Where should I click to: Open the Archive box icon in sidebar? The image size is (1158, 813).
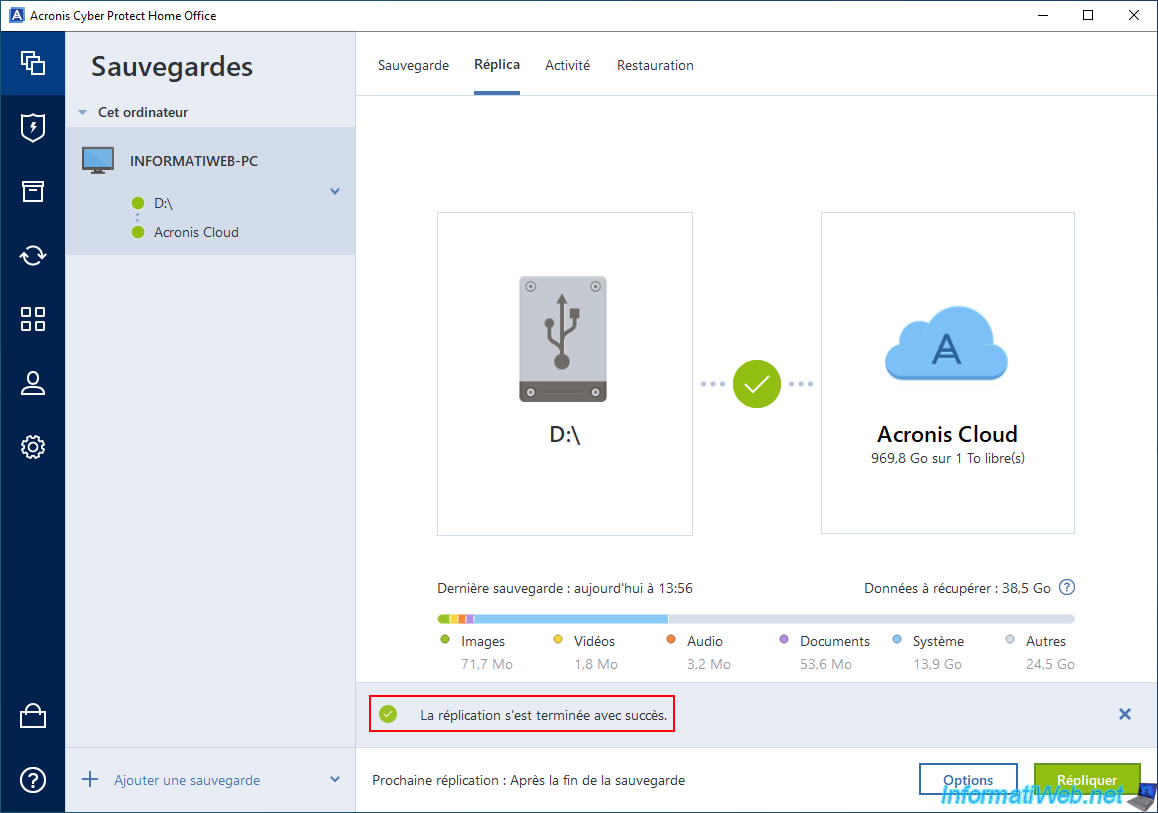32,191
